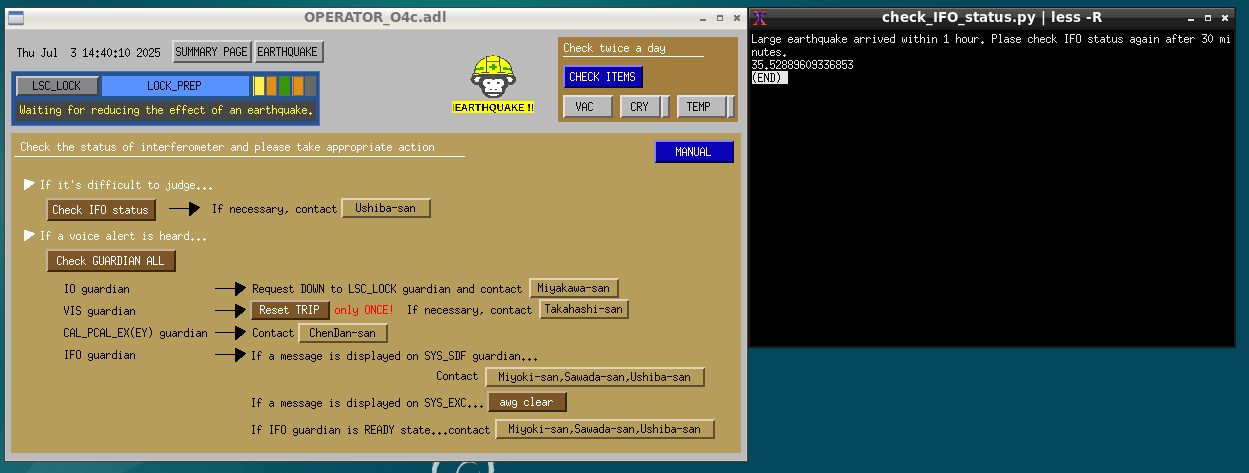
Task: Click the gray status indicator beside LOCK_PREP
Action: 310,86
